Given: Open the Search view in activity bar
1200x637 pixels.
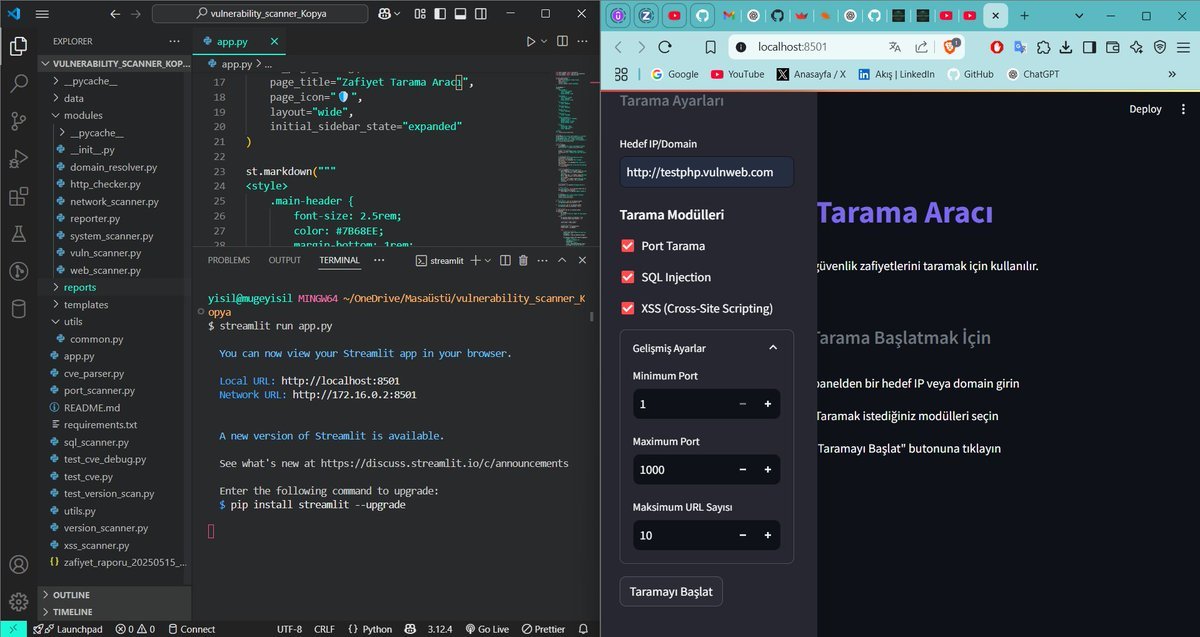Looking at the screenshot, I should [x=18, y=84].
